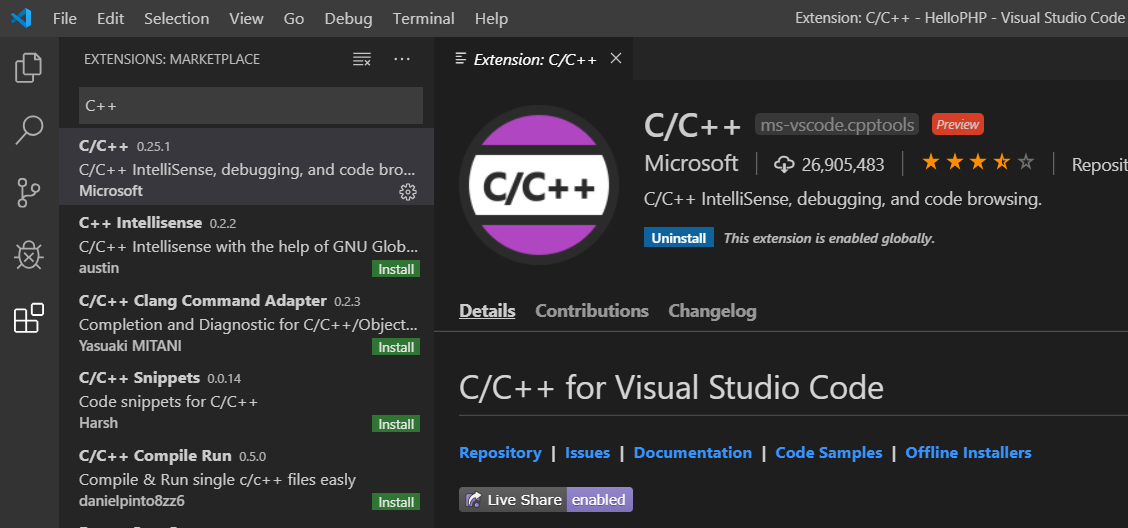Select the C/C++ 0.25.1 extension entry

[246, 167]
